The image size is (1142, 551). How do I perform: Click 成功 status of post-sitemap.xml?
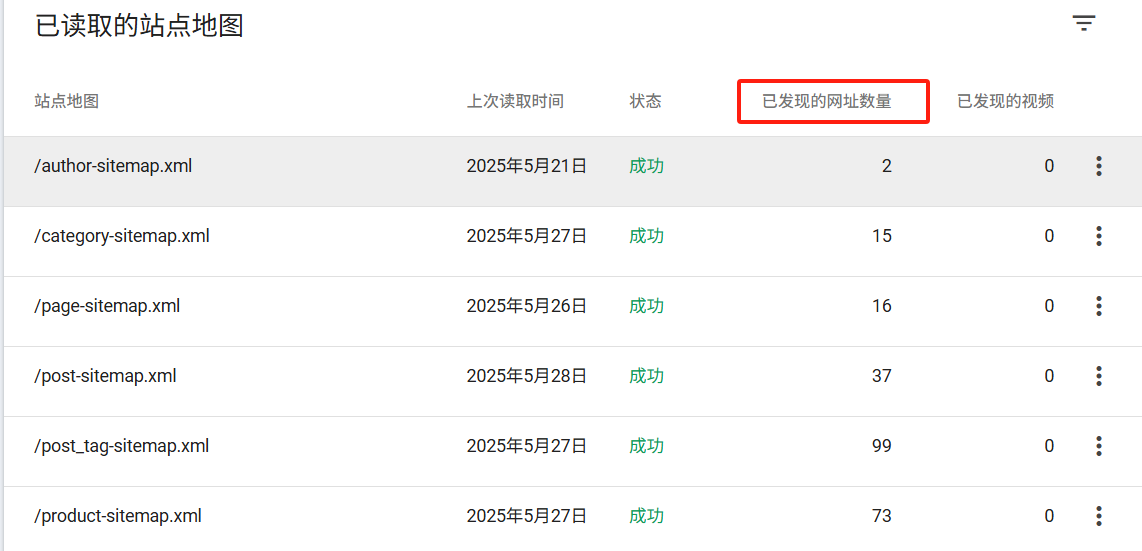tap(646, 376)
